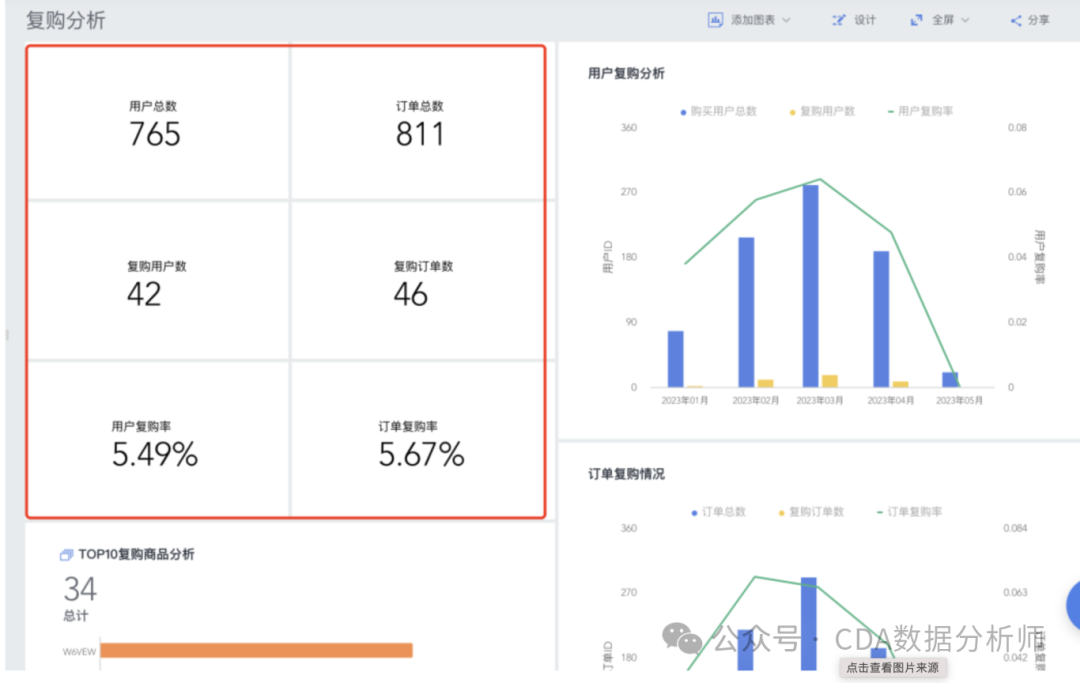
Task: Click the 2023年02月 yellow 复购用户数 bar
Action: click(765, 383)
